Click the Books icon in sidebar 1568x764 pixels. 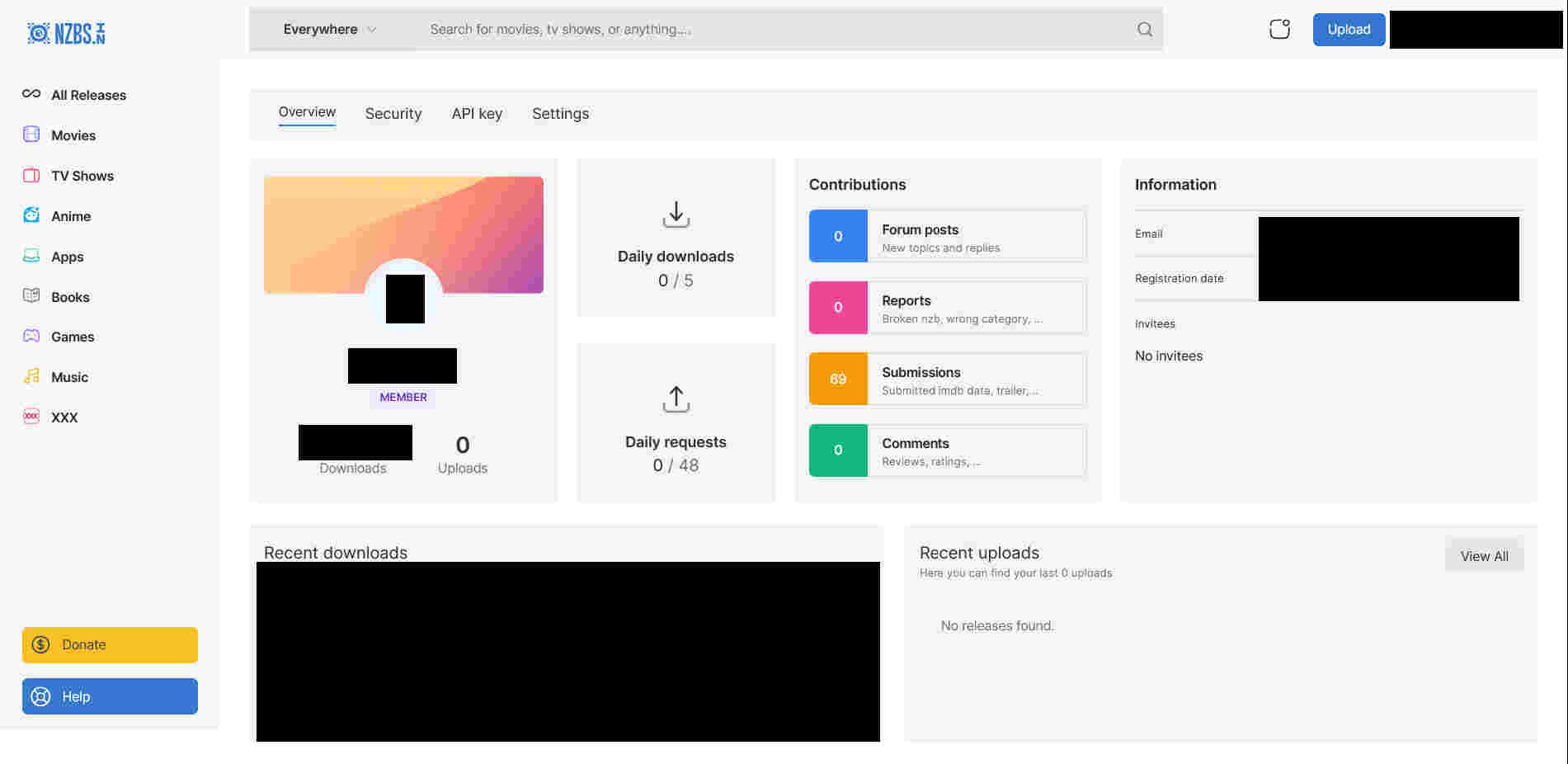31,296
